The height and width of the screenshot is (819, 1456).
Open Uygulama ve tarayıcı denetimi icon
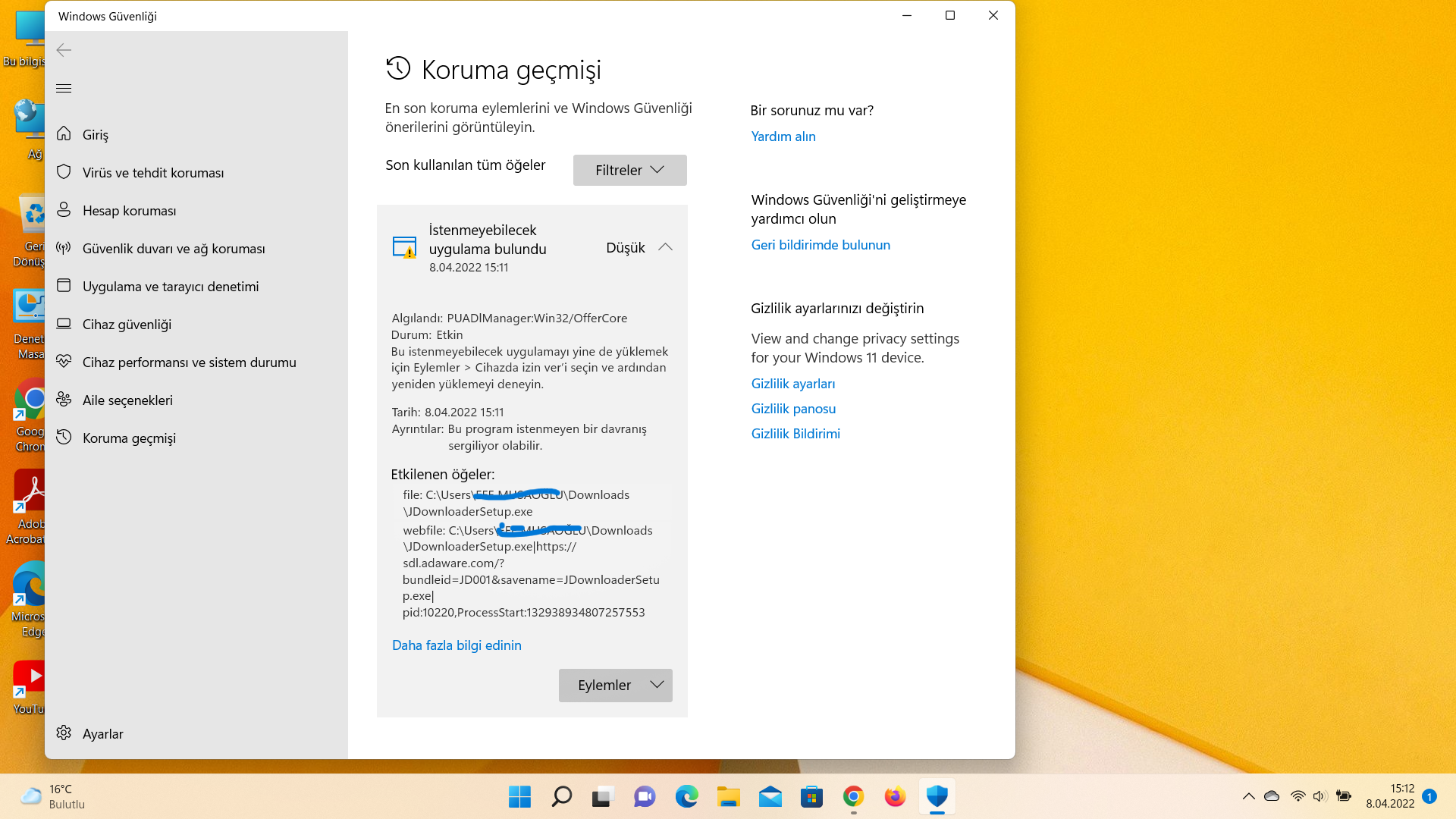click(x=64, y=286)
